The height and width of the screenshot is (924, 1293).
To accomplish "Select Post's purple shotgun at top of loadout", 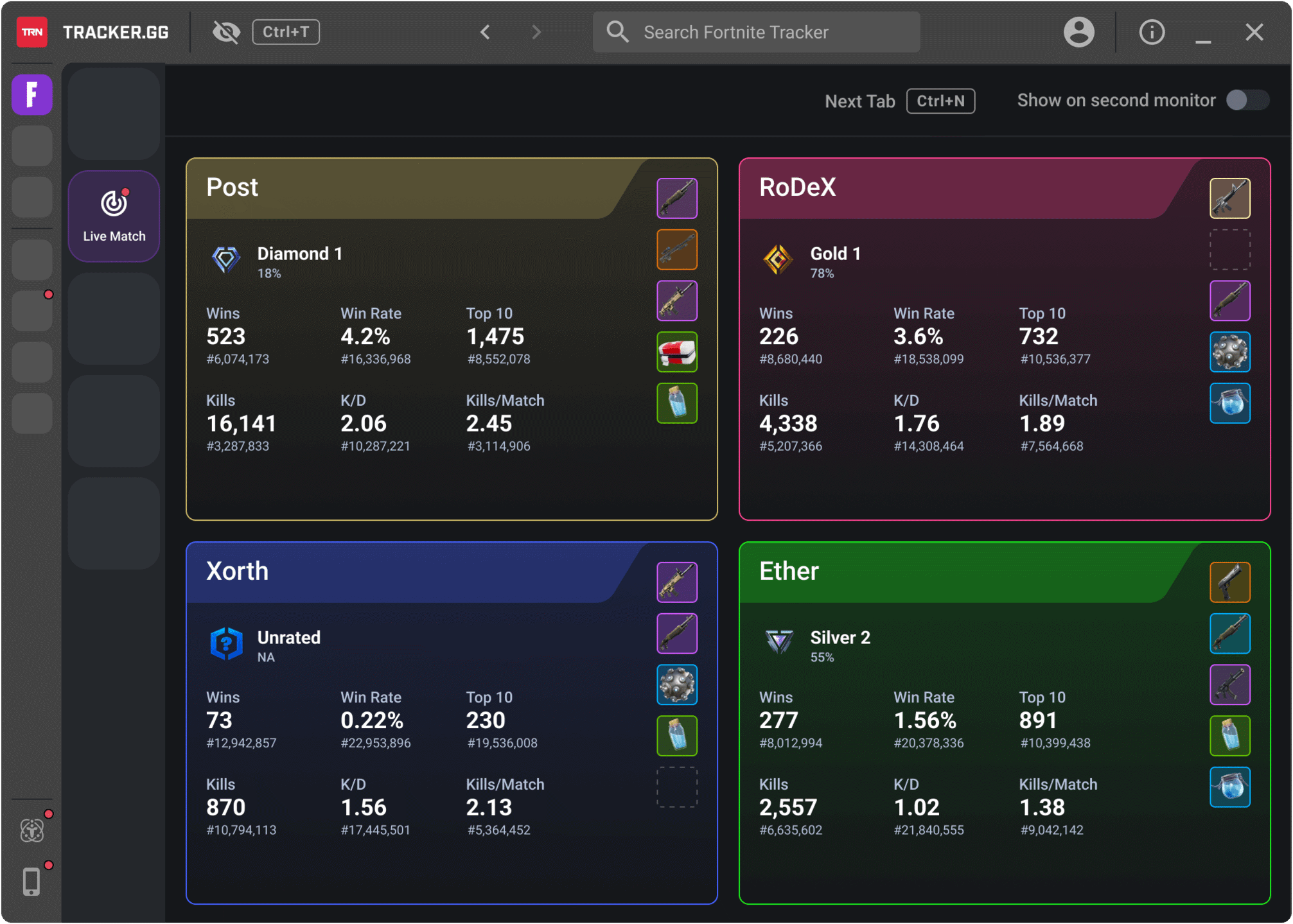I will (x=677, y=198).
